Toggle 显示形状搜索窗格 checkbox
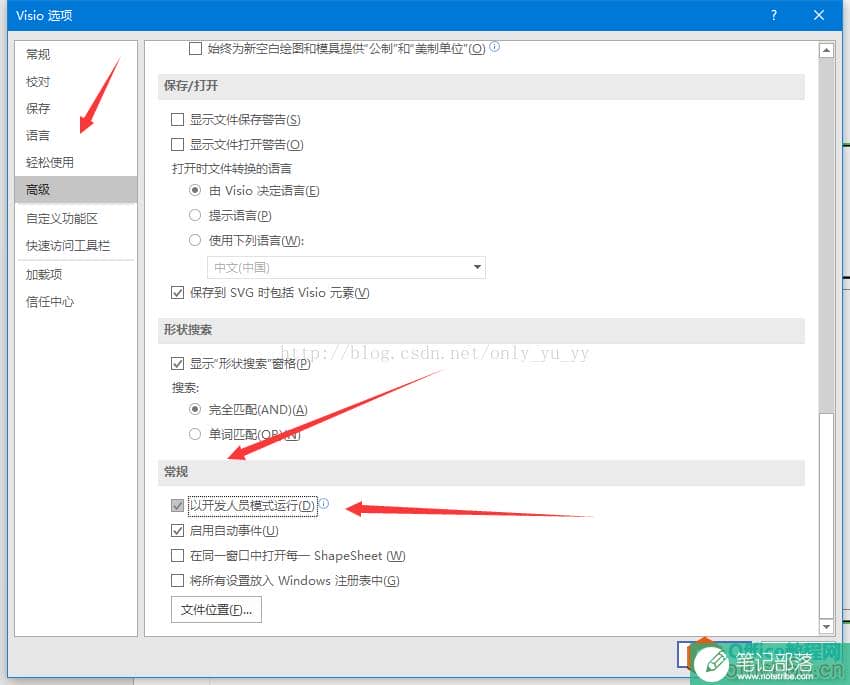Viewport: 850px width, 685px height. (177, 364)
